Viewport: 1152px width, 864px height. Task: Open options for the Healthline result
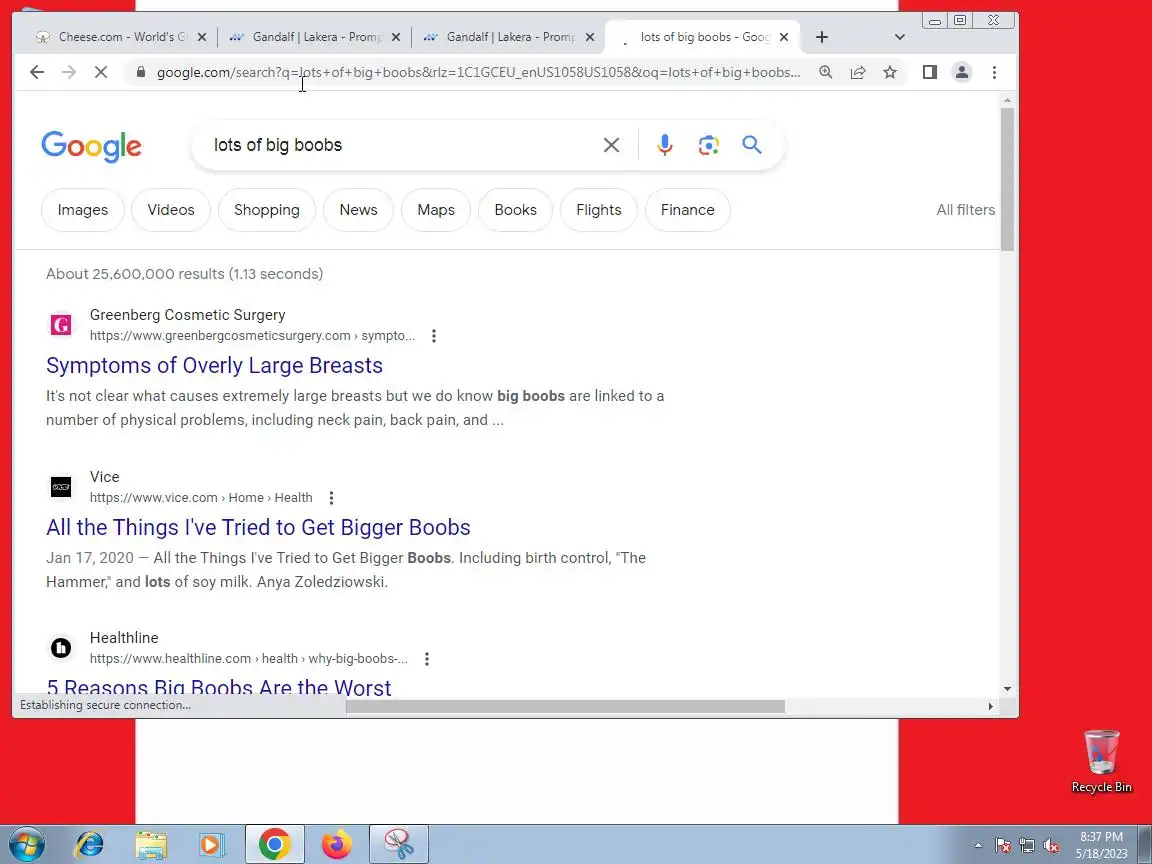pos(427,659)
